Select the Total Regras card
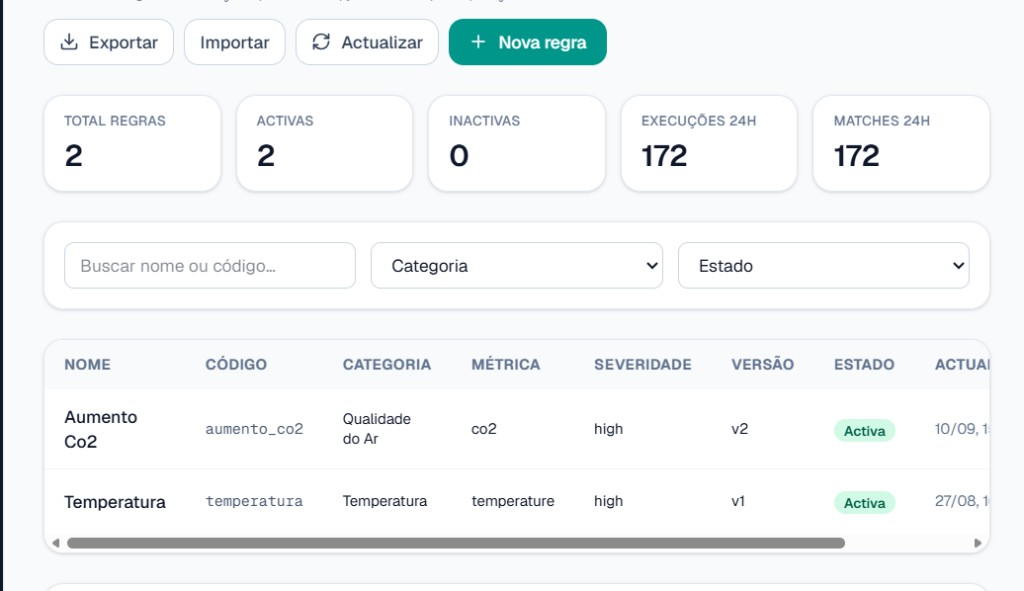Viewport: 1024px width, 591px height. (x=133, y=144)
